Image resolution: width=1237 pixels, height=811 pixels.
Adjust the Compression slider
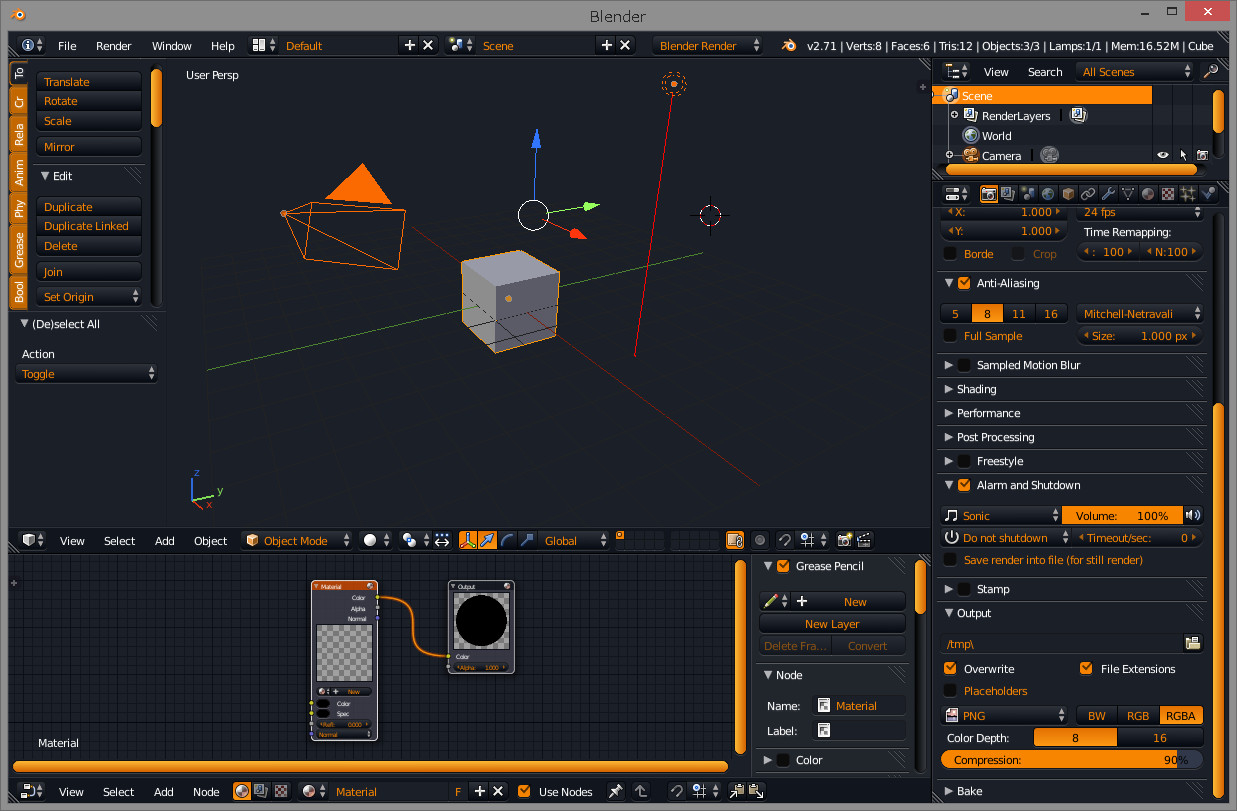[x=1072, y=760]
